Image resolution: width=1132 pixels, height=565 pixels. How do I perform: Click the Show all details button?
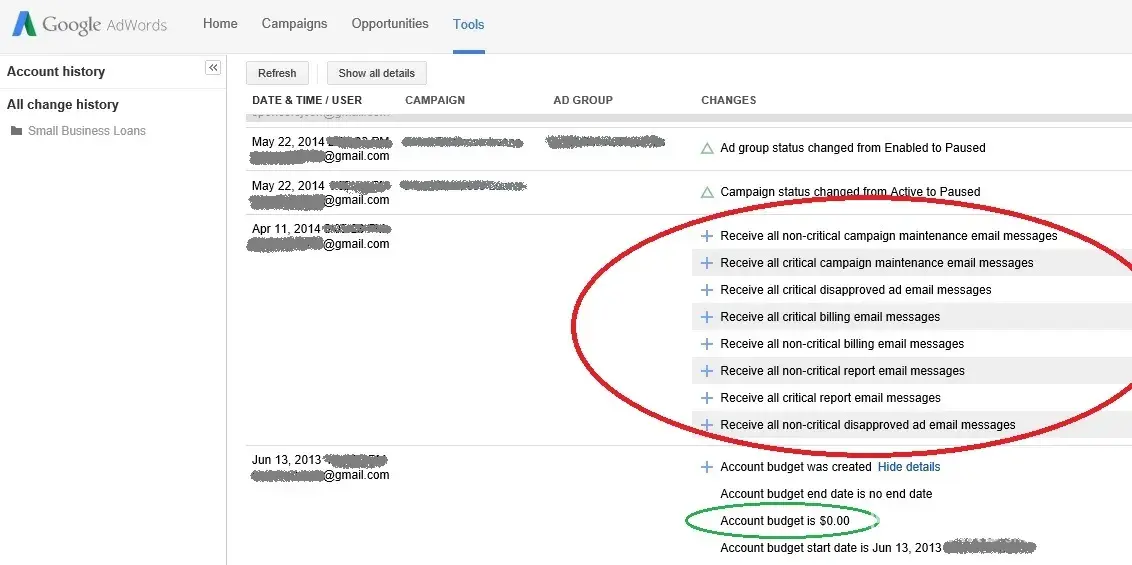pyautogui.click(x=376, y=73)
